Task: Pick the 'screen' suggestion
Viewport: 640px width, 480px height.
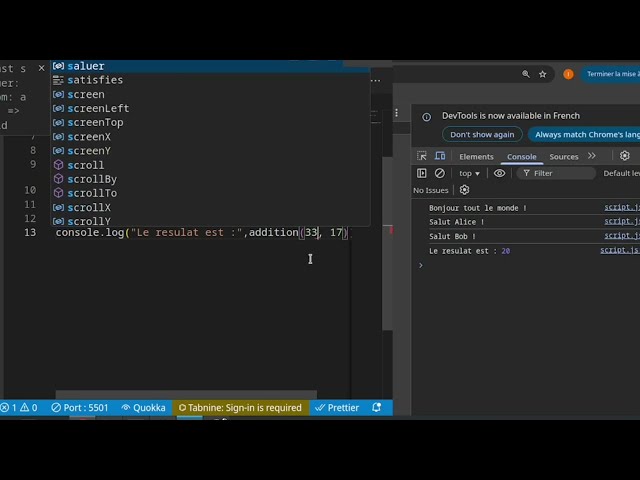Action: [x=210, y=94]
